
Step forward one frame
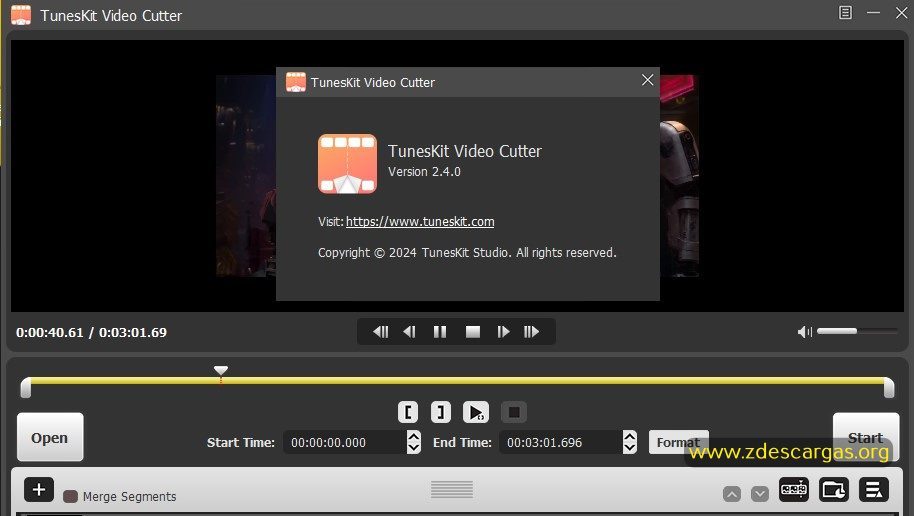pos(503,332)
